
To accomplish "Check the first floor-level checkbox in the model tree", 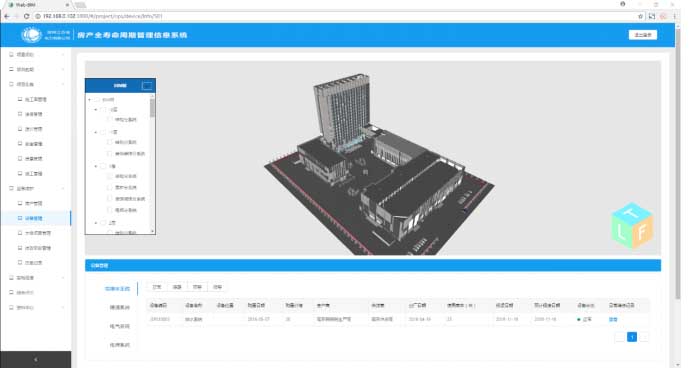I will click(103, 109).
